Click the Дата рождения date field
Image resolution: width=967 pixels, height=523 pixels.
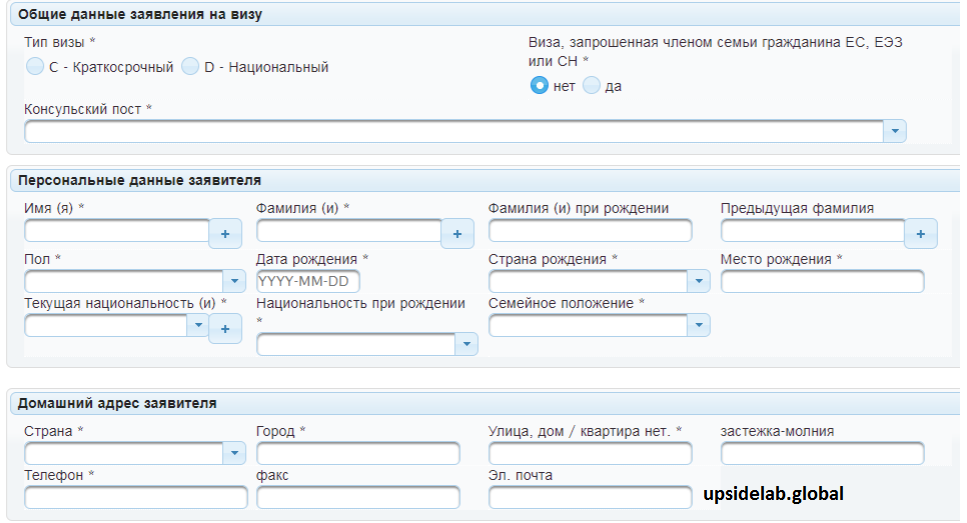pyautogui.click(x=308, y=282)
